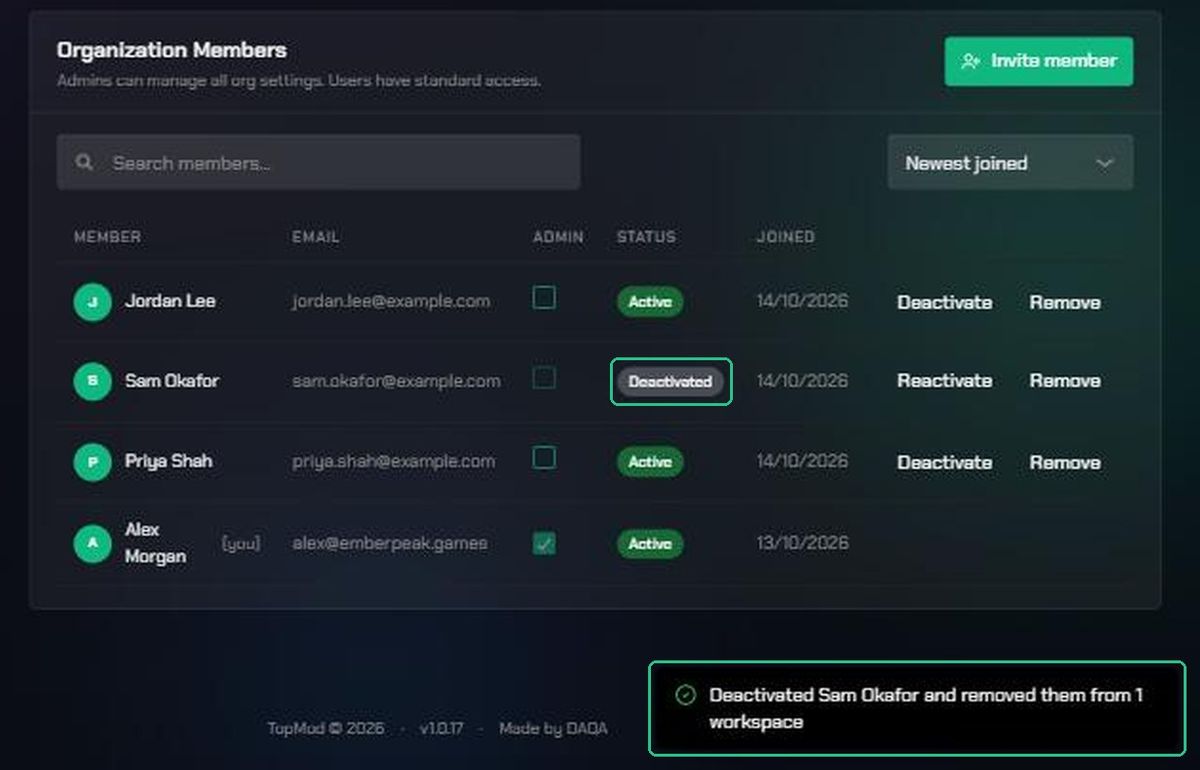Deactivate Jordan Lee's account
Screen dimensions: 1200x770
point(945,302)
